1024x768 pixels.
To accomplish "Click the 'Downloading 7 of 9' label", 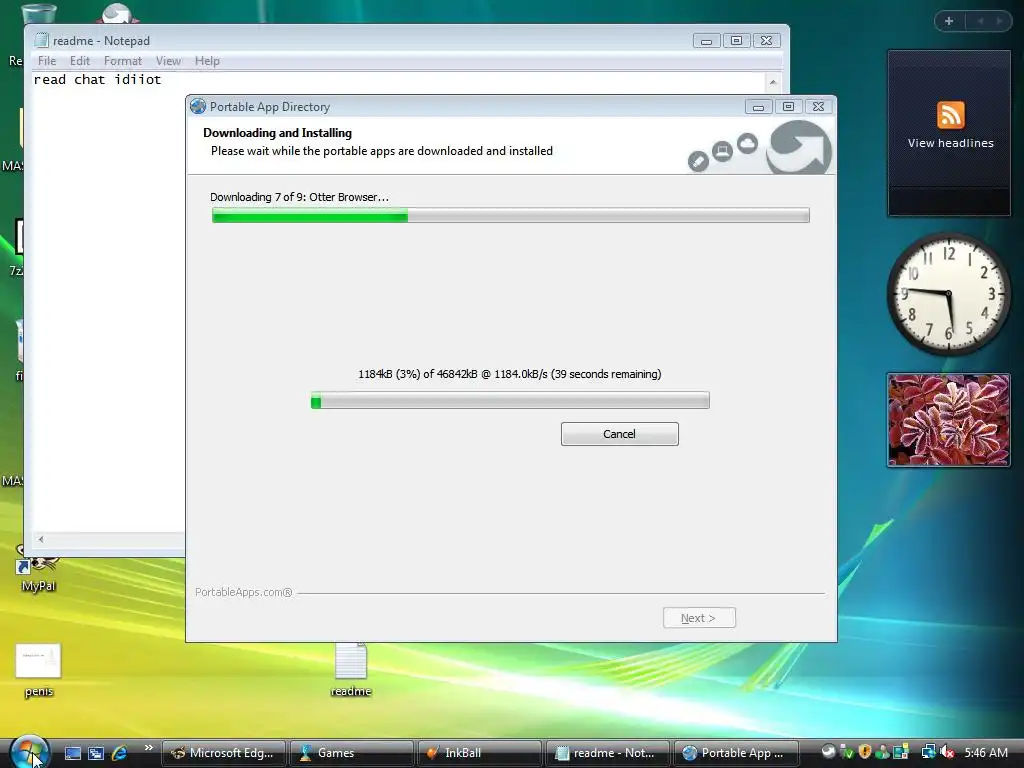I will 299,197.
